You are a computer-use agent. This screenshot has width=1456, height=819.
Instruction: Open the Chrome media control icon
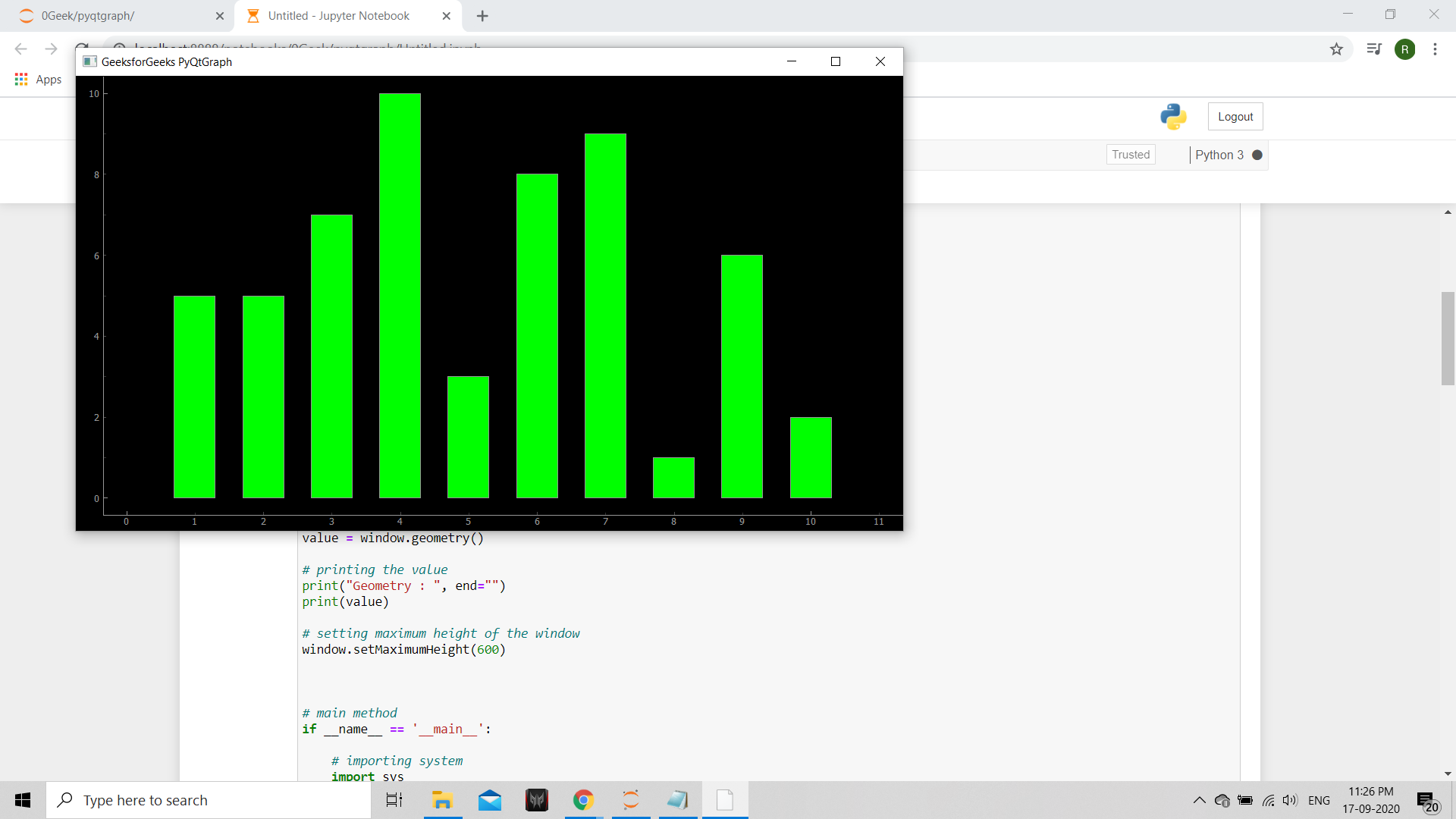click(1374, 49)
